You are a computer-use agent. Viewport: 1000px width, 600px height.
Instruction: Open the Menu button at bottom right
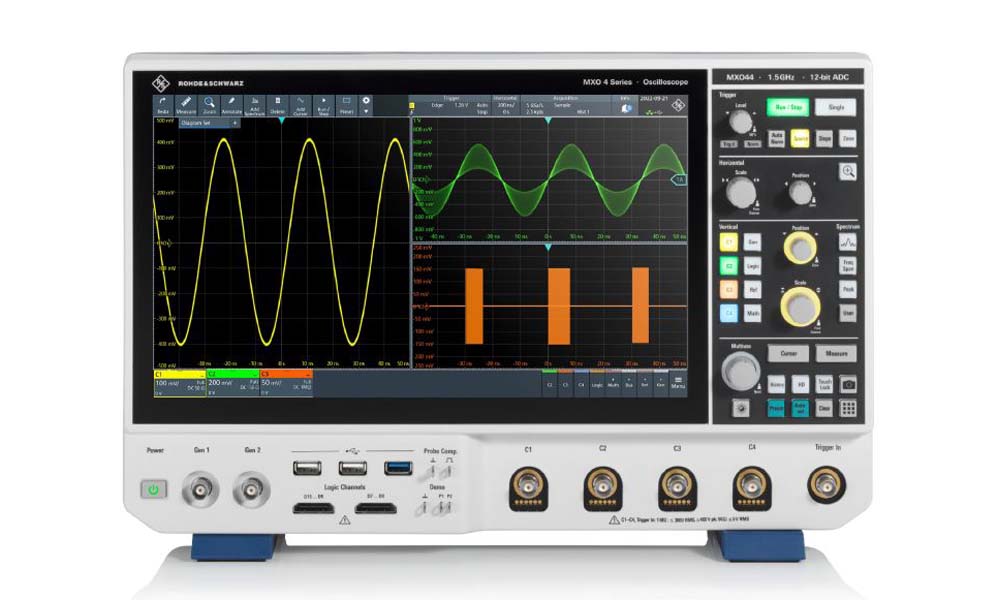coord(678,381)
